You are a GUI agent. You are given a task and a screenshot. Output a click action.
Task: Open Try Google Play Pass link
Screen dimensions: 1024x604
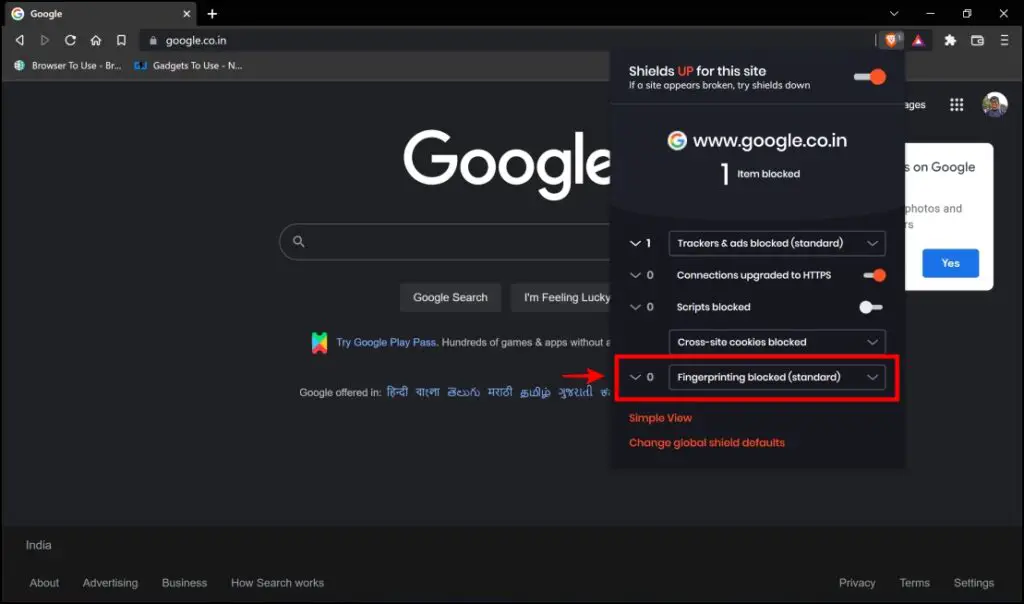pos(386,343)
